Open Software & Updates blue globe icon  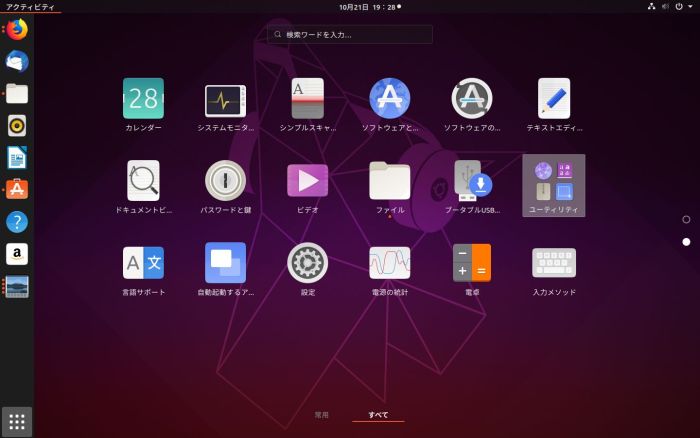pyautogui.click(x=390, y=98)
